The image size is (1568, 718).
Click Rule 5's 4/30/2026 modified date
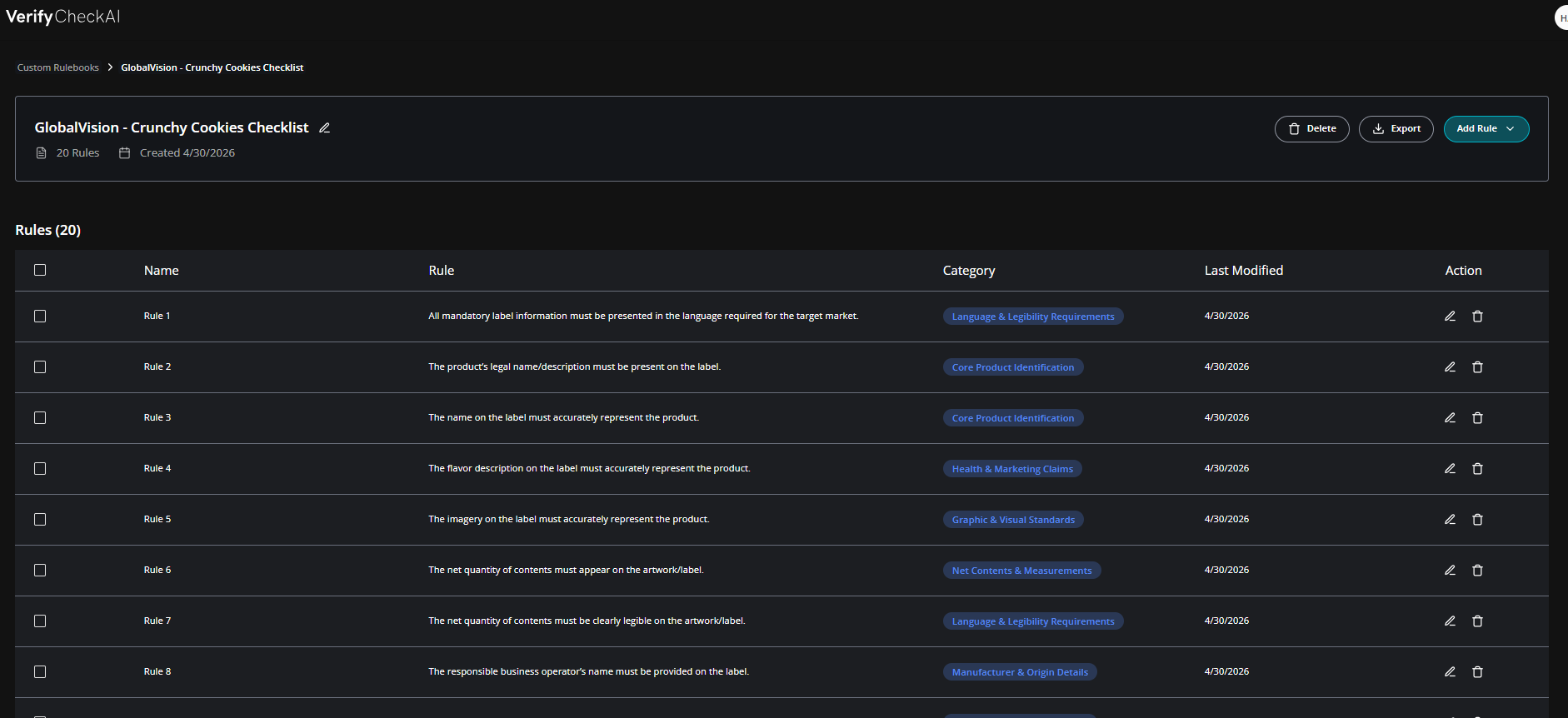coord(1226,520)
